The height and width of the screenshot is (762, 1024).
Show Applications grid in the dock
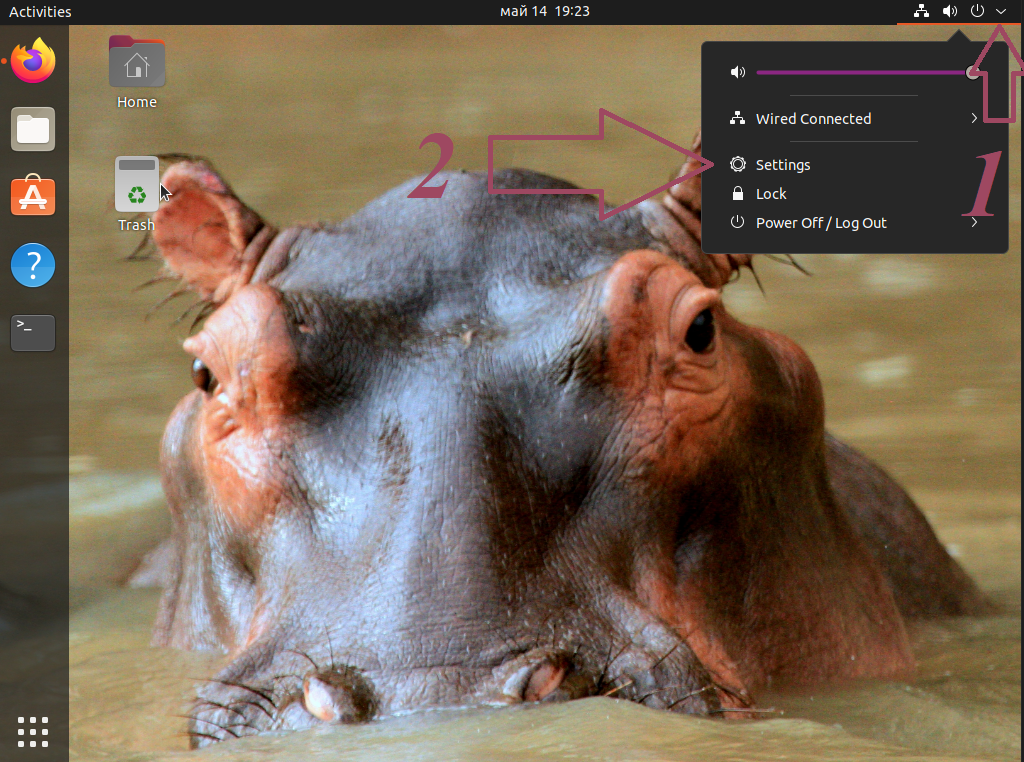coord(33,731)
